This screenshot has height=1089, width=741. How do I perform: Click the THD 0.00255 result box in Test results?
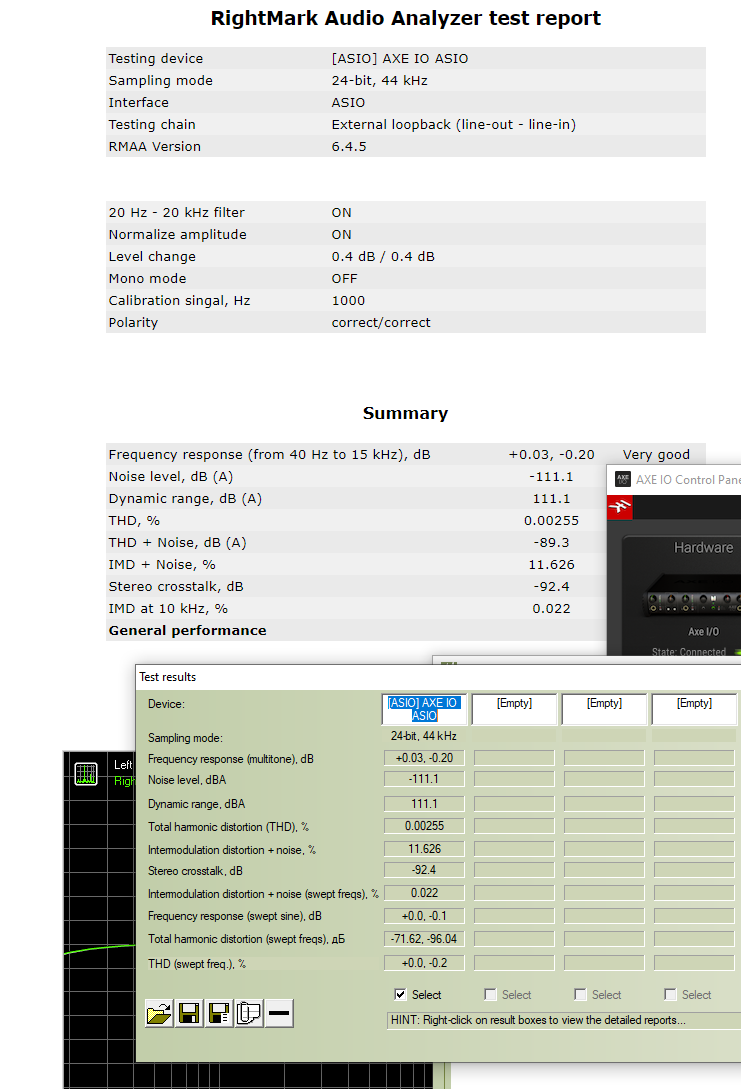click(x=424, y=826)
